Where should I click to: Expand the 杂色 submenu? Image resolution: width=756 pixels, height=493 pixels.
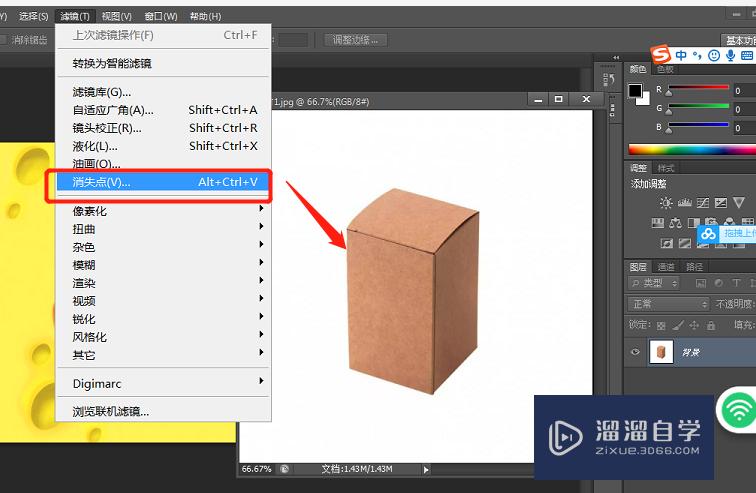(x=164, y=247)
